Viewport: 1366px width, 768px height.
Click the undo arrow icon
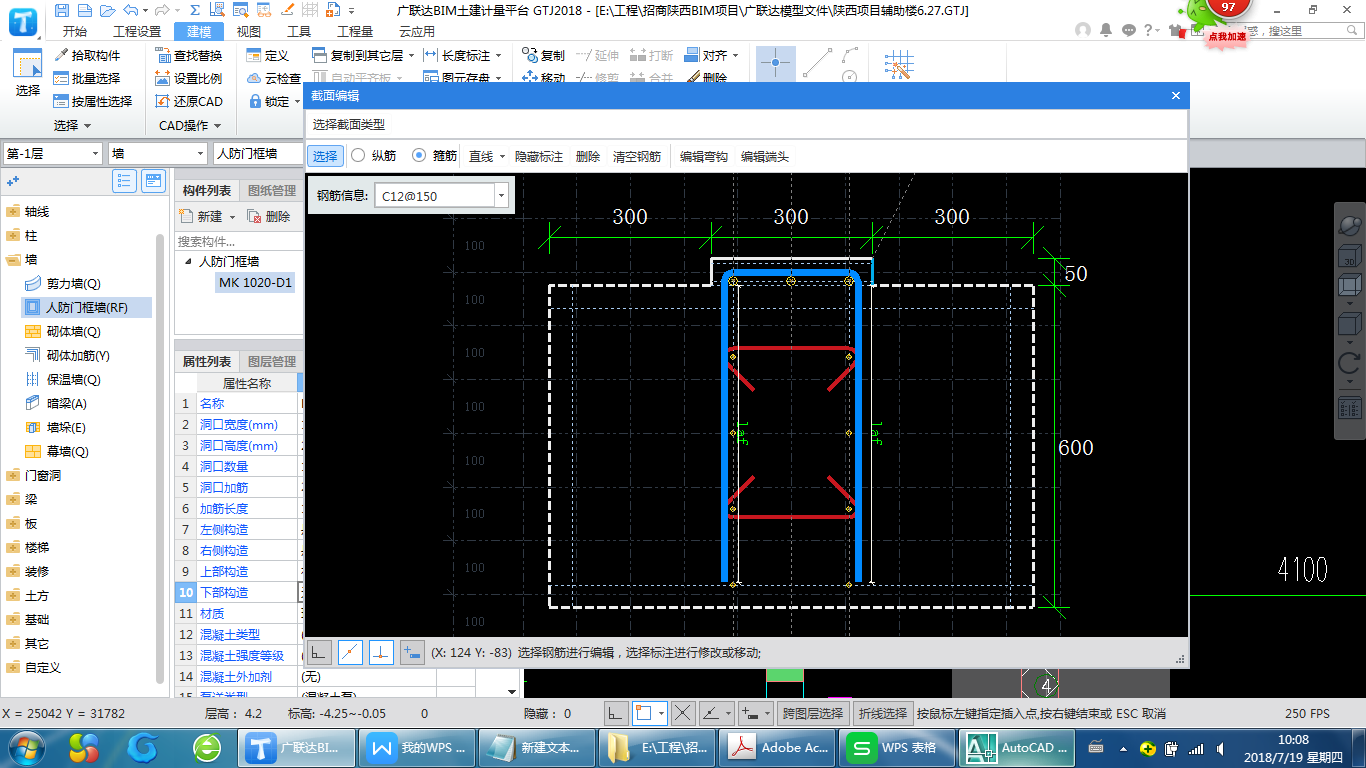131,11
